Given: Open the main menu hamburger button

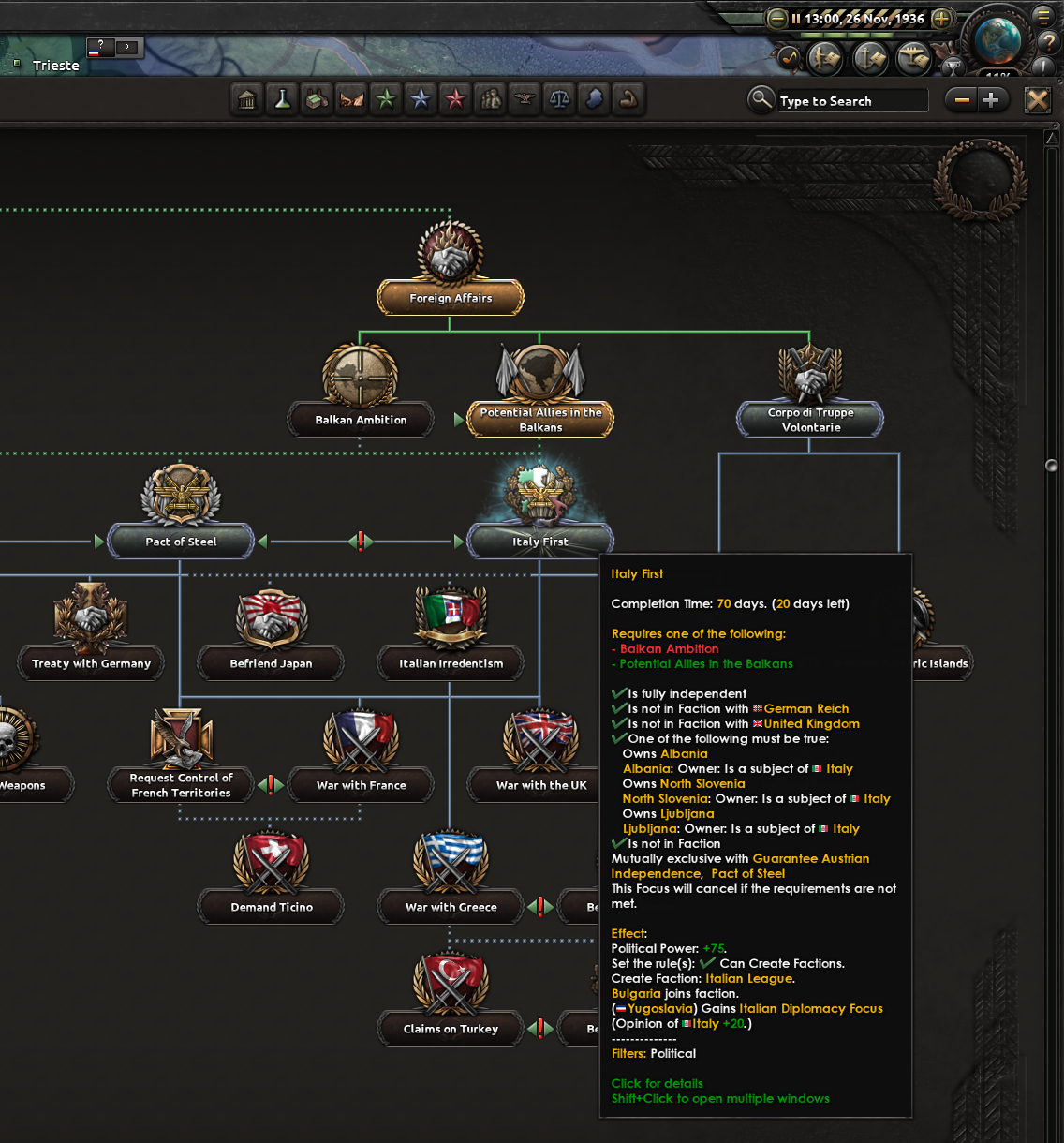Looking at the screenshot, I should pos(1042,16).
